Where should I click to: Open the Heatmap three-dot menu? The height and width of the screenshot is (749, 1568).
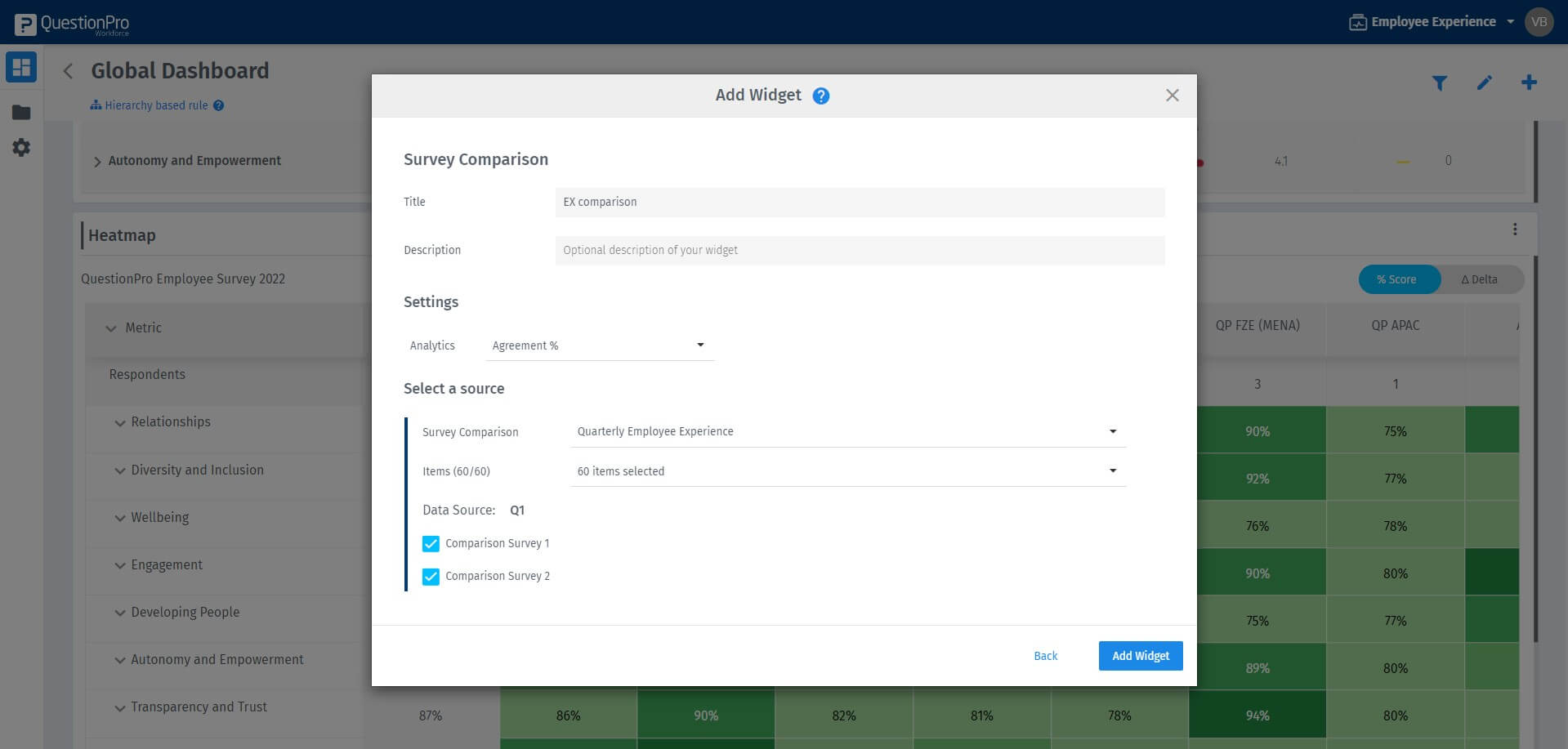[1517, 230]
